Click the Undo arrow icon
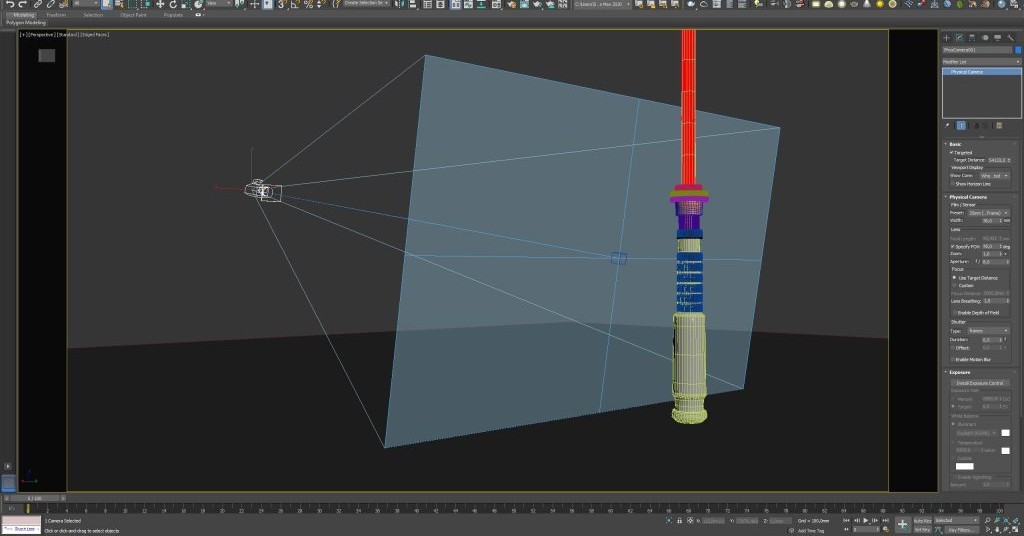 click(10, 4)
